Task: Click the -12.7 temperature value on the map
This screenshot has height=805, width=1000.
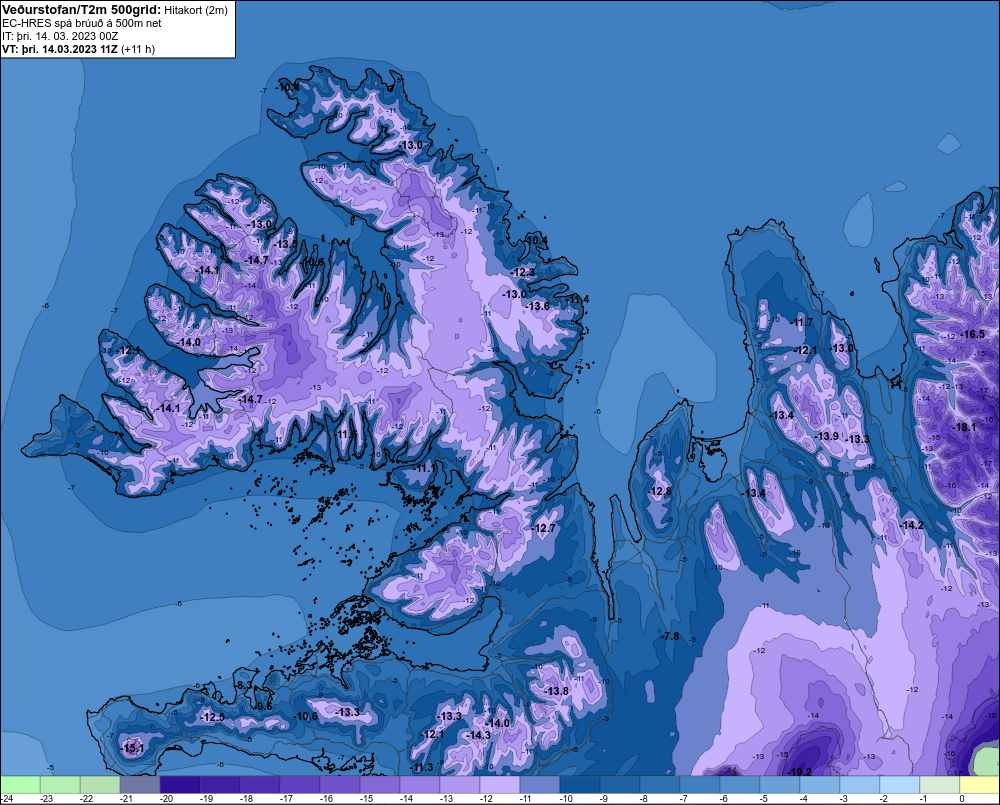Action: 544,528
